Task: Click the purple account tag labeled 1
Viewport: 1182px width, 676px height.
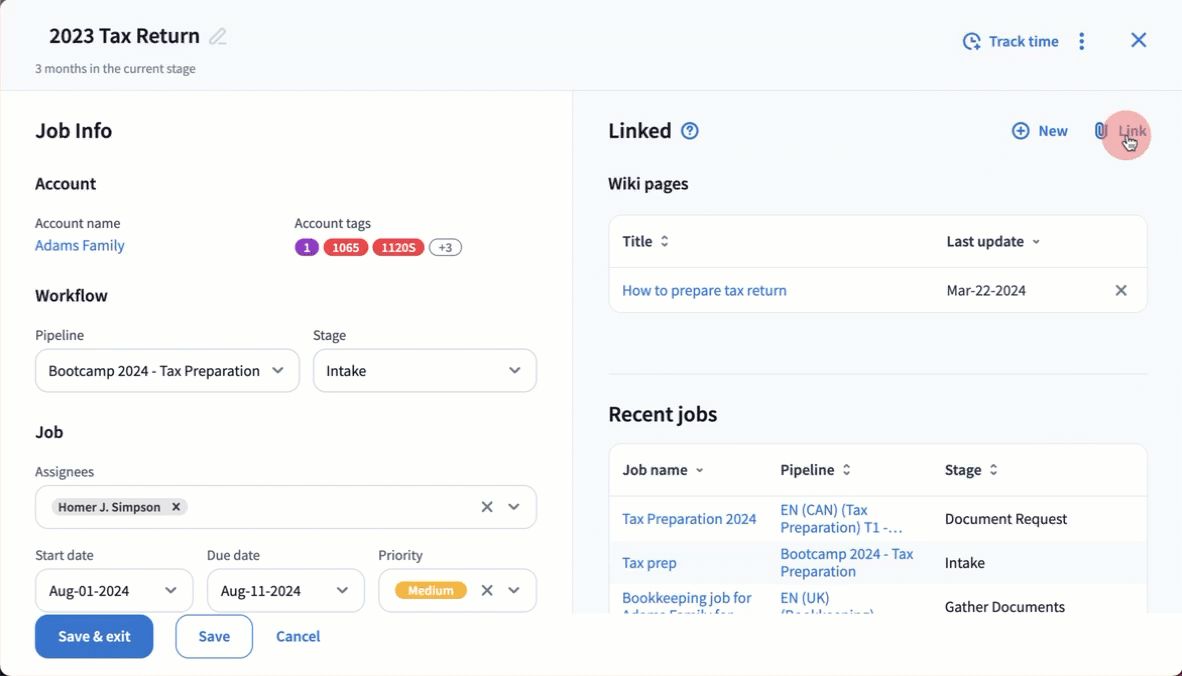Action: click(306, 248)
